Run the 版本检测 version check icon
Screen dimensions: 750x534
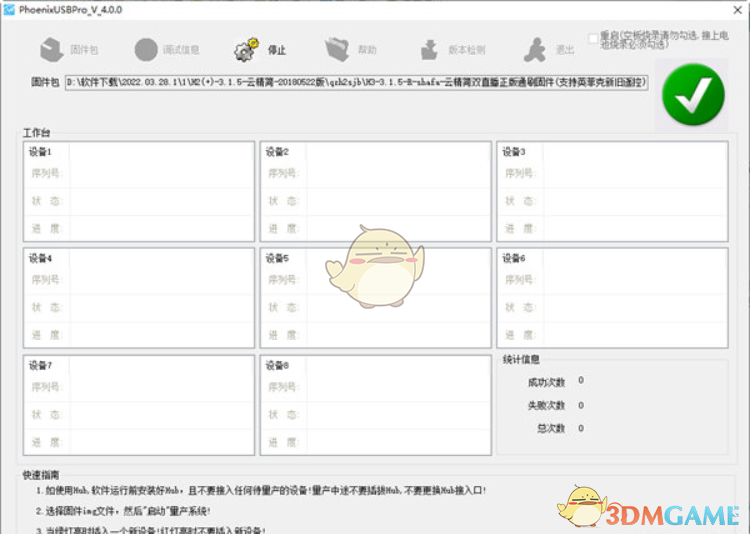(429, 50)
